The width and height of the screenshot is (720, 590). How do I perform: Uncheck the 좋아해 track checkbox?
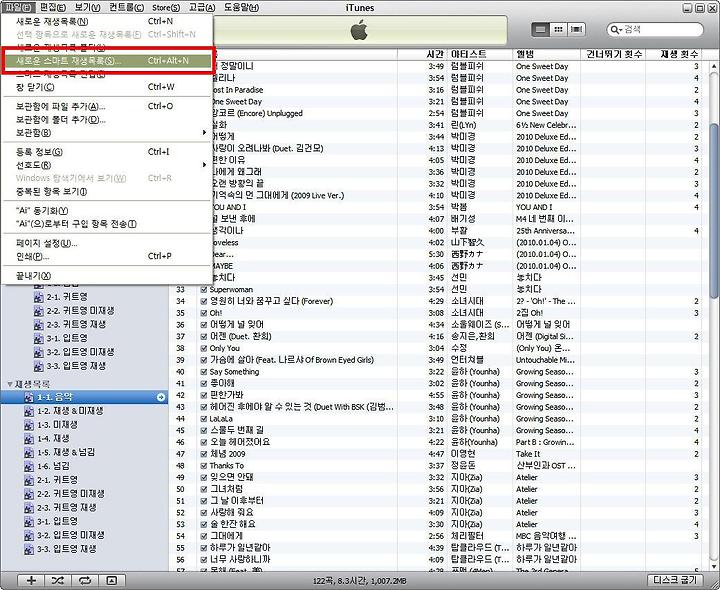coord(204,383)
